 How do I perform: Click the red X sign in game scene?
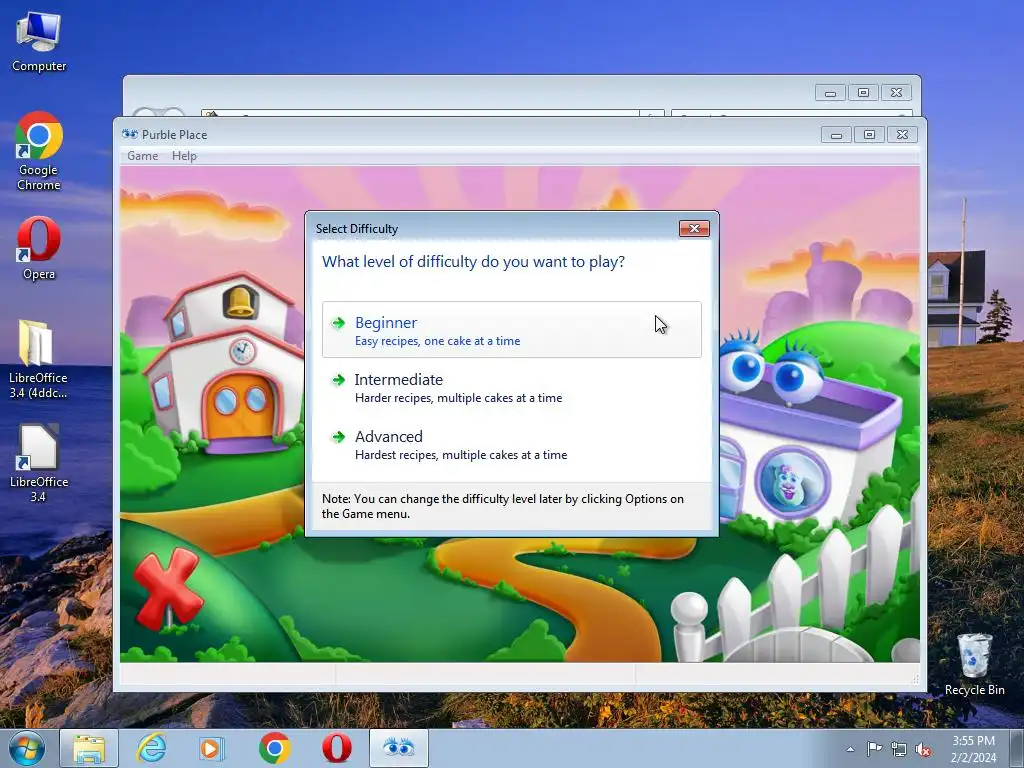pos(167,588)
